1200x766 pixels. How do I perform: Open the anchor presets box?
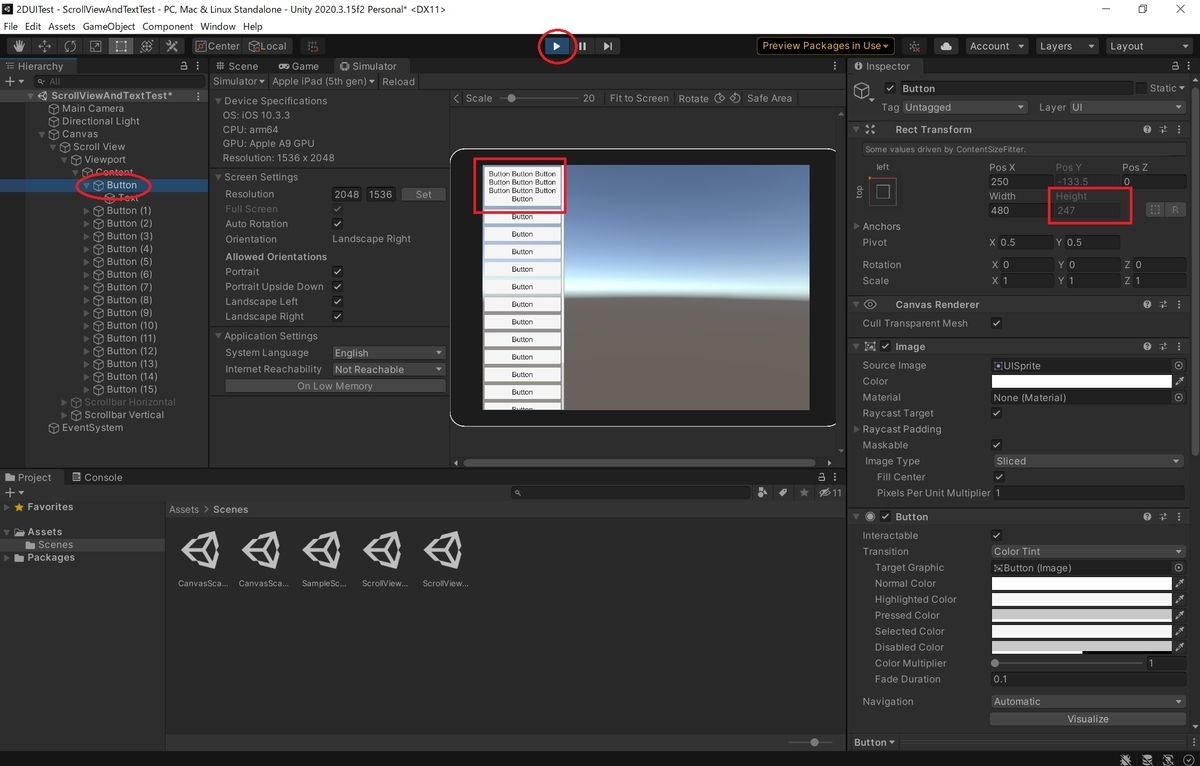click(883, 190)
